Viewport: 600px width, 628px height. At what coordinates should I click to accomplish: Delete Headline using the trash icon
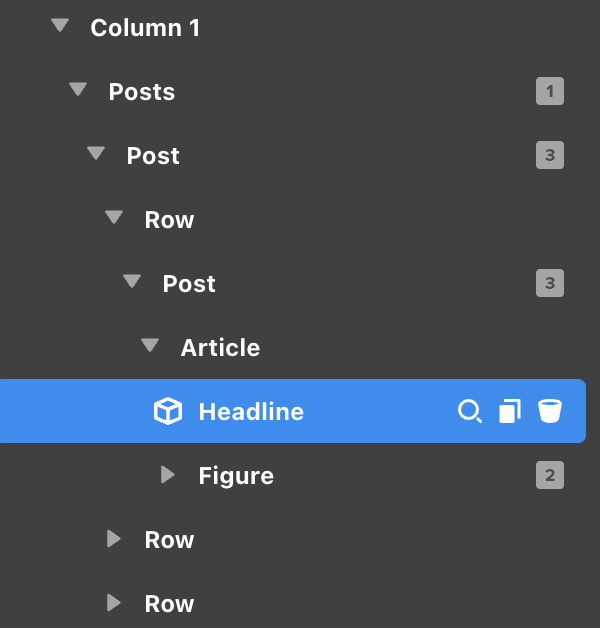click(549, 411)
